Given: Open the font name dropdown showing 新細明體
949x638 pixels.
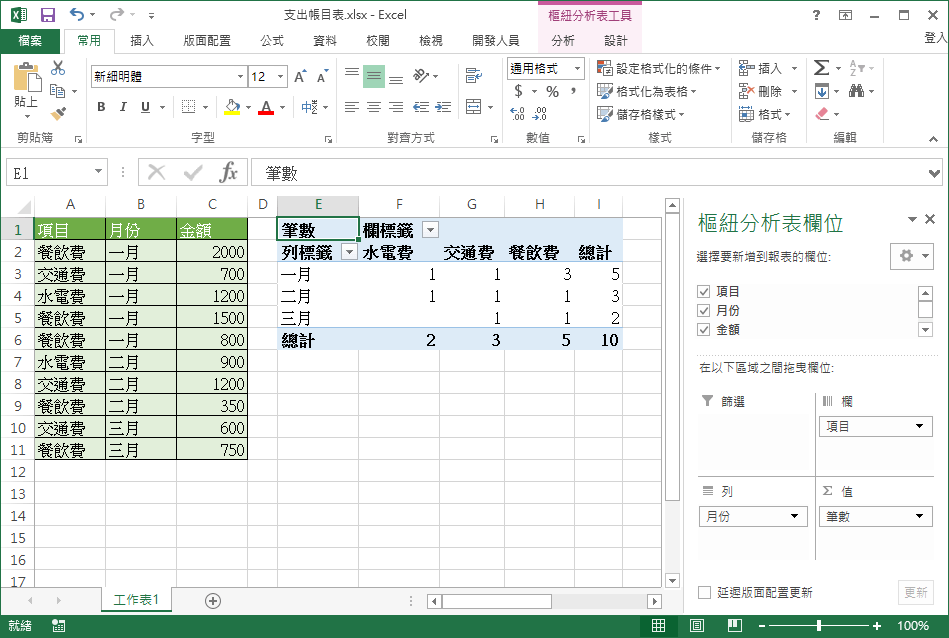Looking at the screenshot, I should [240, 76].
